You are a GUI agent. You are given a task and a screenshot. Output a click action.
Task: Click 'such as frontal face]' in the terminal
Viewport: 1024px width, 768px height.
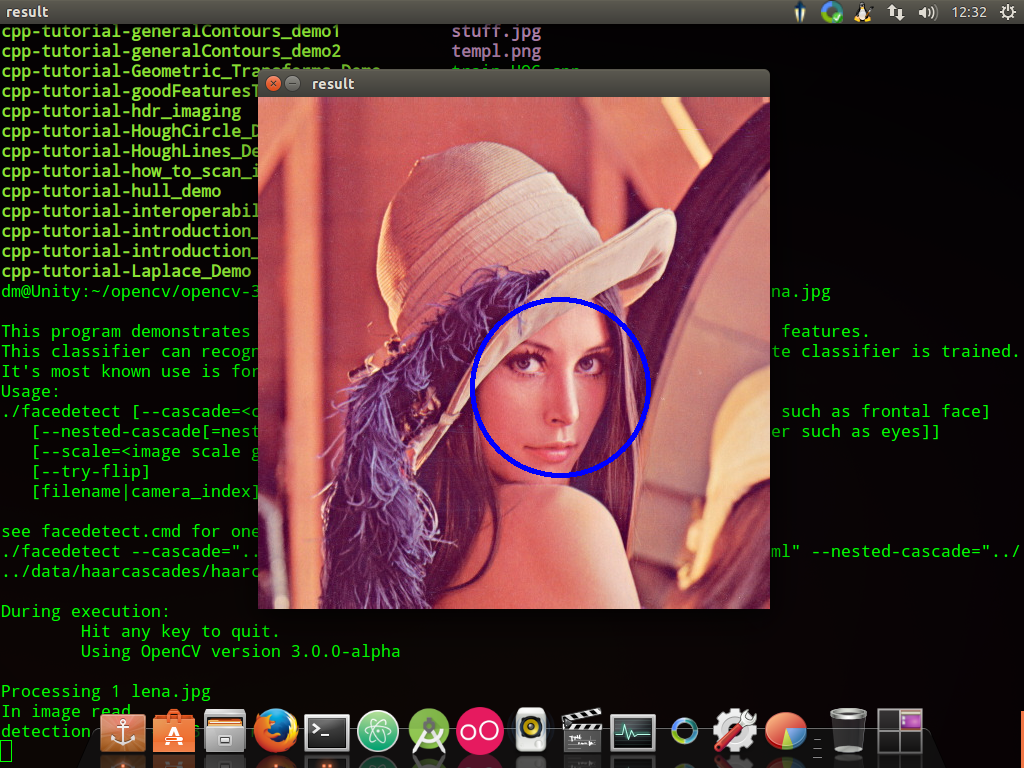tap(886, 412)
